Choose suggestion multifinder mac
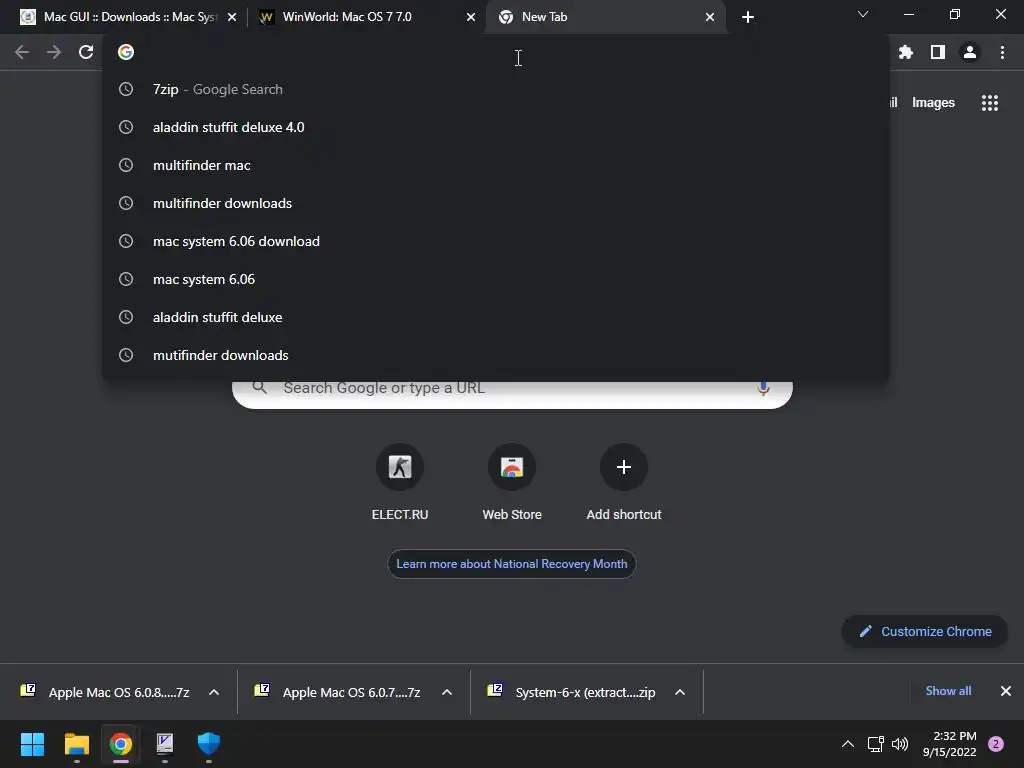This screenshot has width=1024, height=768. 496,165
